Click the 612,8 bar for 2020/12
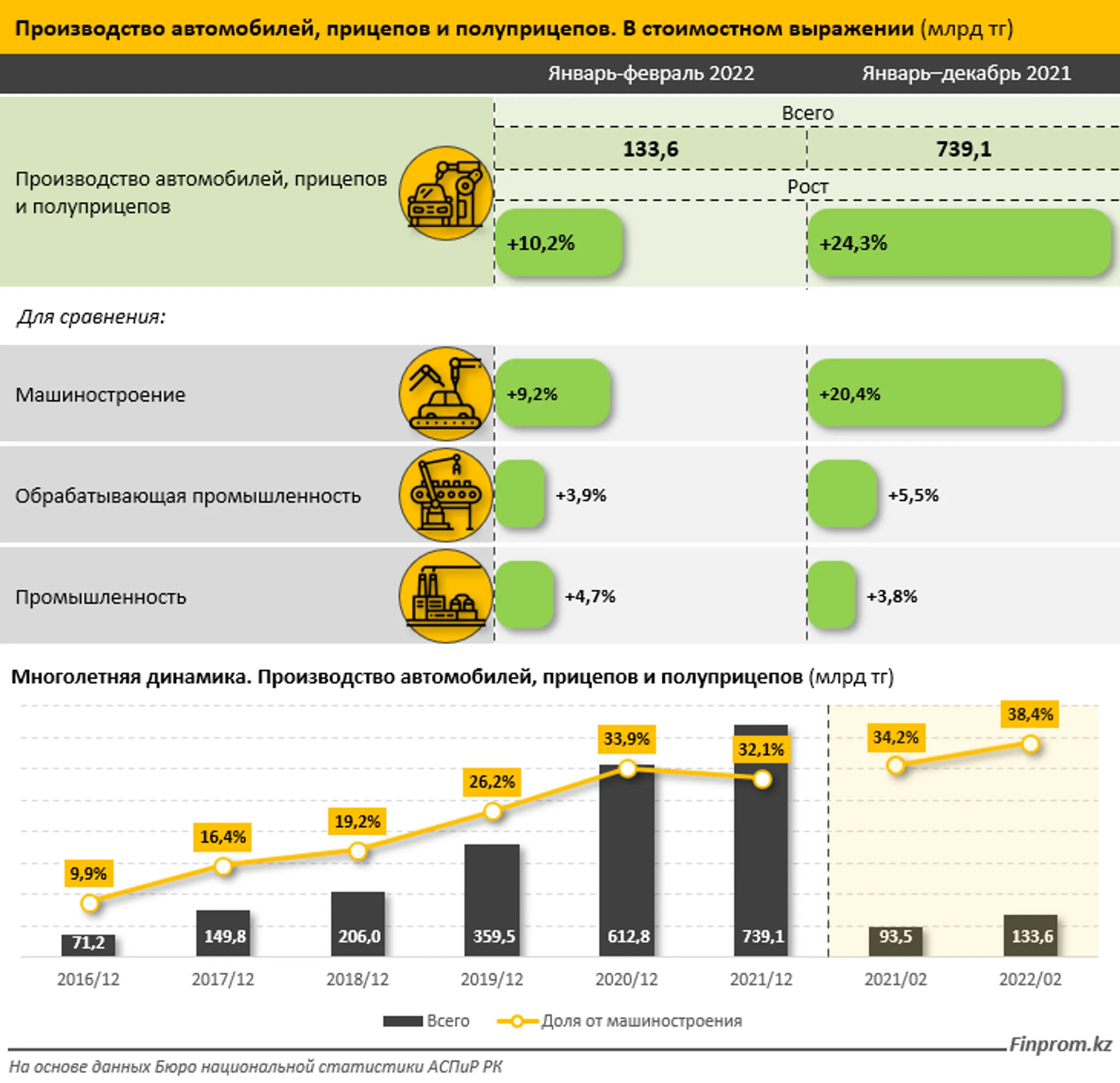Viewport: 1120px width, 1083px height. coord(627,860)
